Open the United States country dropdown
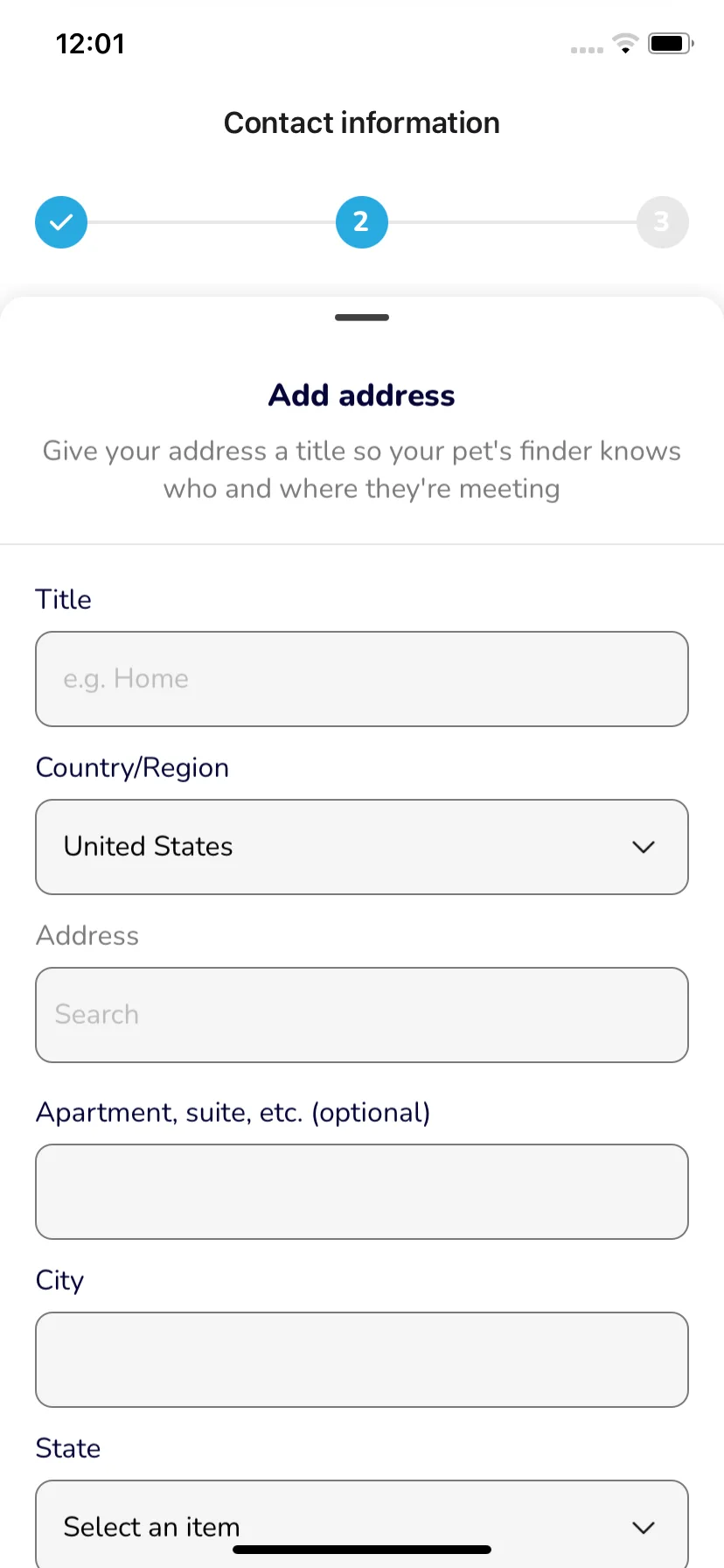724x1568 pixels. 362,847
